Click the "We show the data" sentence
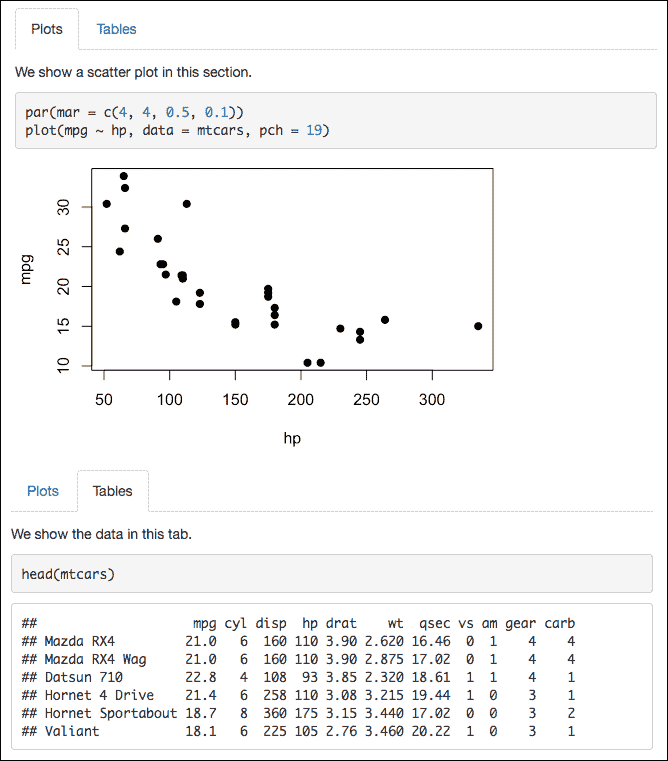Viewport: 668px width, 761px height. coord(101,534)
